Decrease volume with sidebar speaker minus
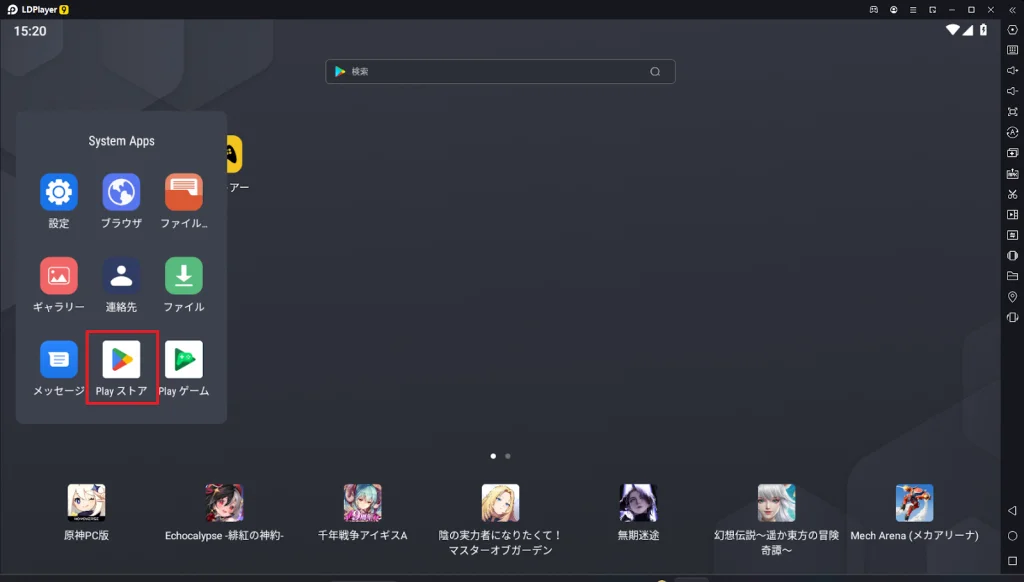This screenshot has height=582, width=1024. click(1012, 91)
